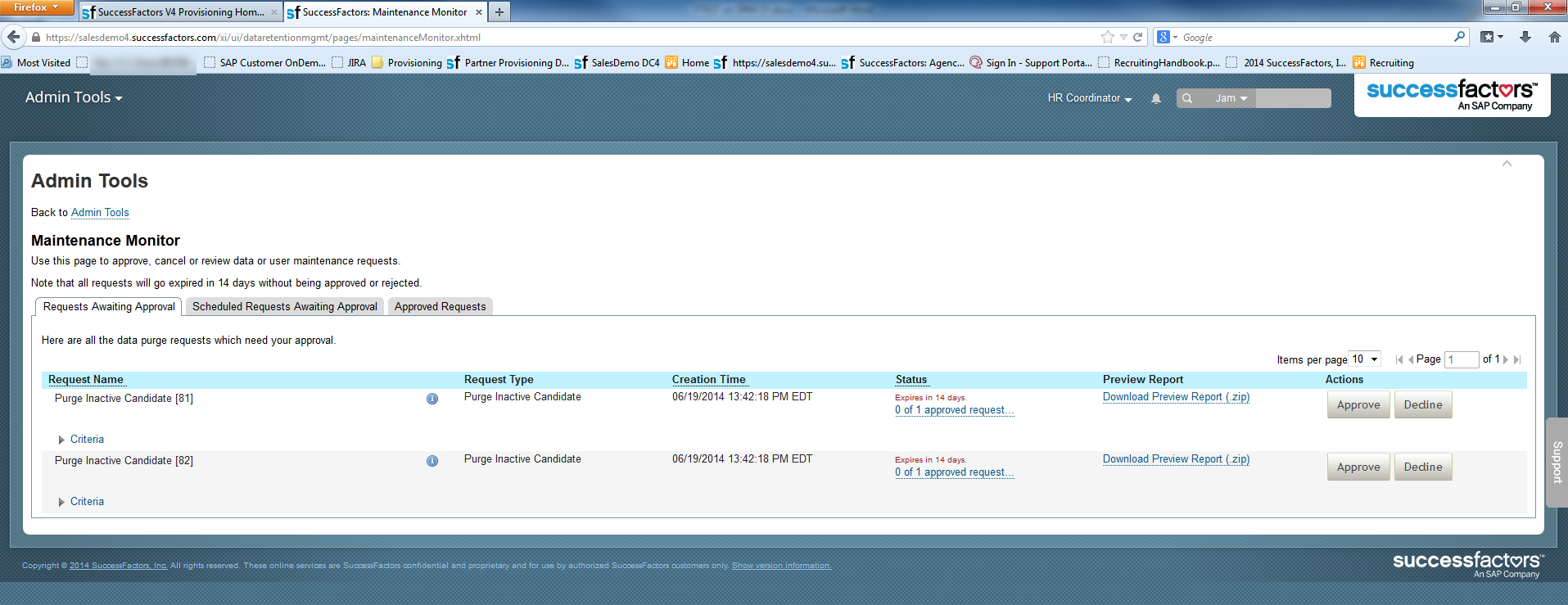This screenshot has height=605, width=1568.
Task: Open the bookmarks menu toolbar icon
Action: (1492, 37)
